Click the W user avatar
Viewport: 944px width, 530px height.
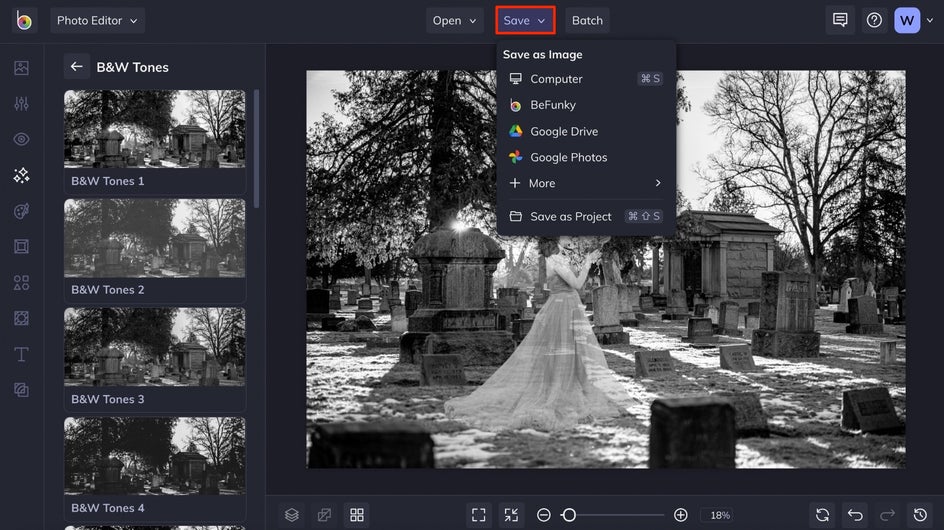tap(907, 20)
